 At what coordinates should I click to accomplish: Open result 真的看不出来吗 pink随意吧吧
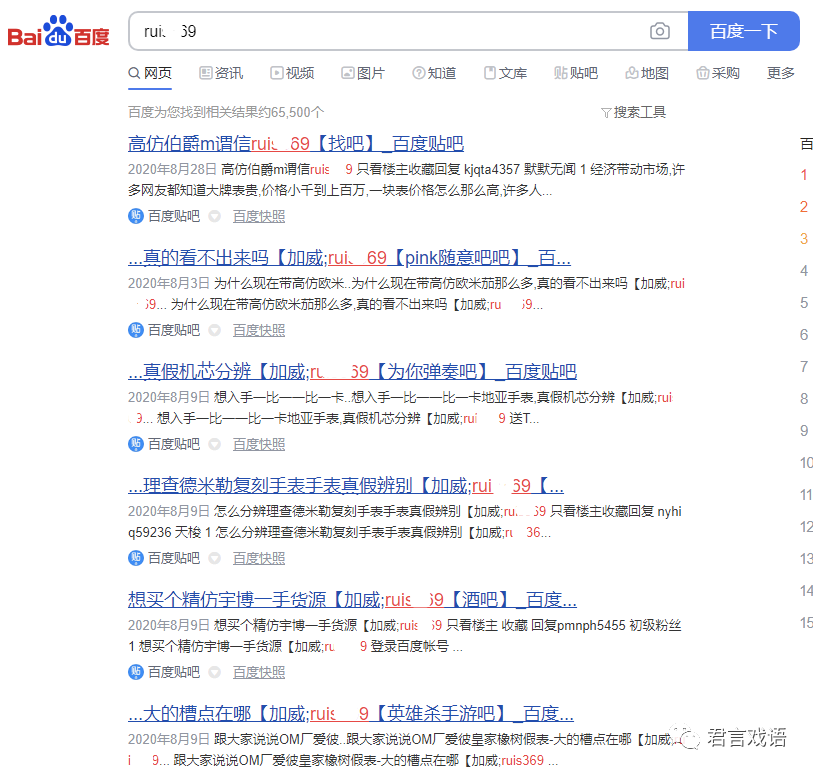click(x=349, y=258)
